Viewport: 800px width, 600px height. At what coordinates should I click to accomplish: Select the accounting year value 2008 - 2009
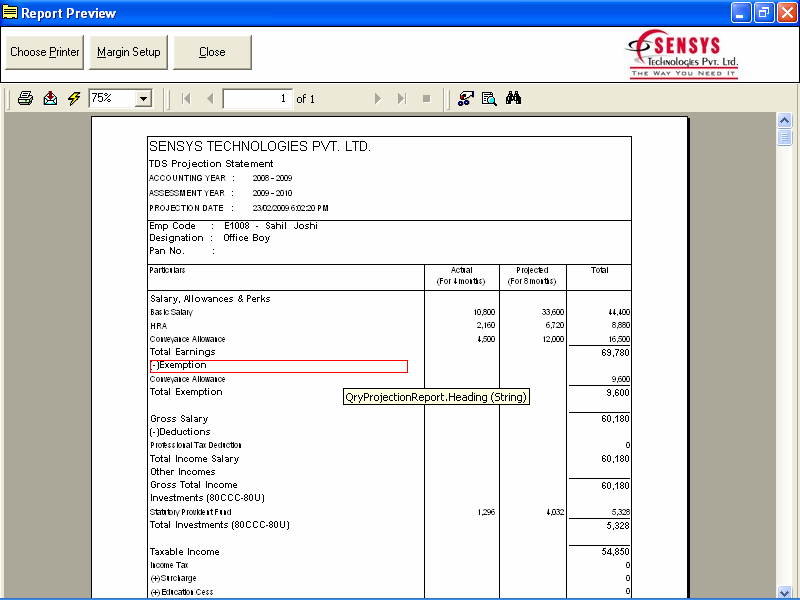[x=272, y=178]
